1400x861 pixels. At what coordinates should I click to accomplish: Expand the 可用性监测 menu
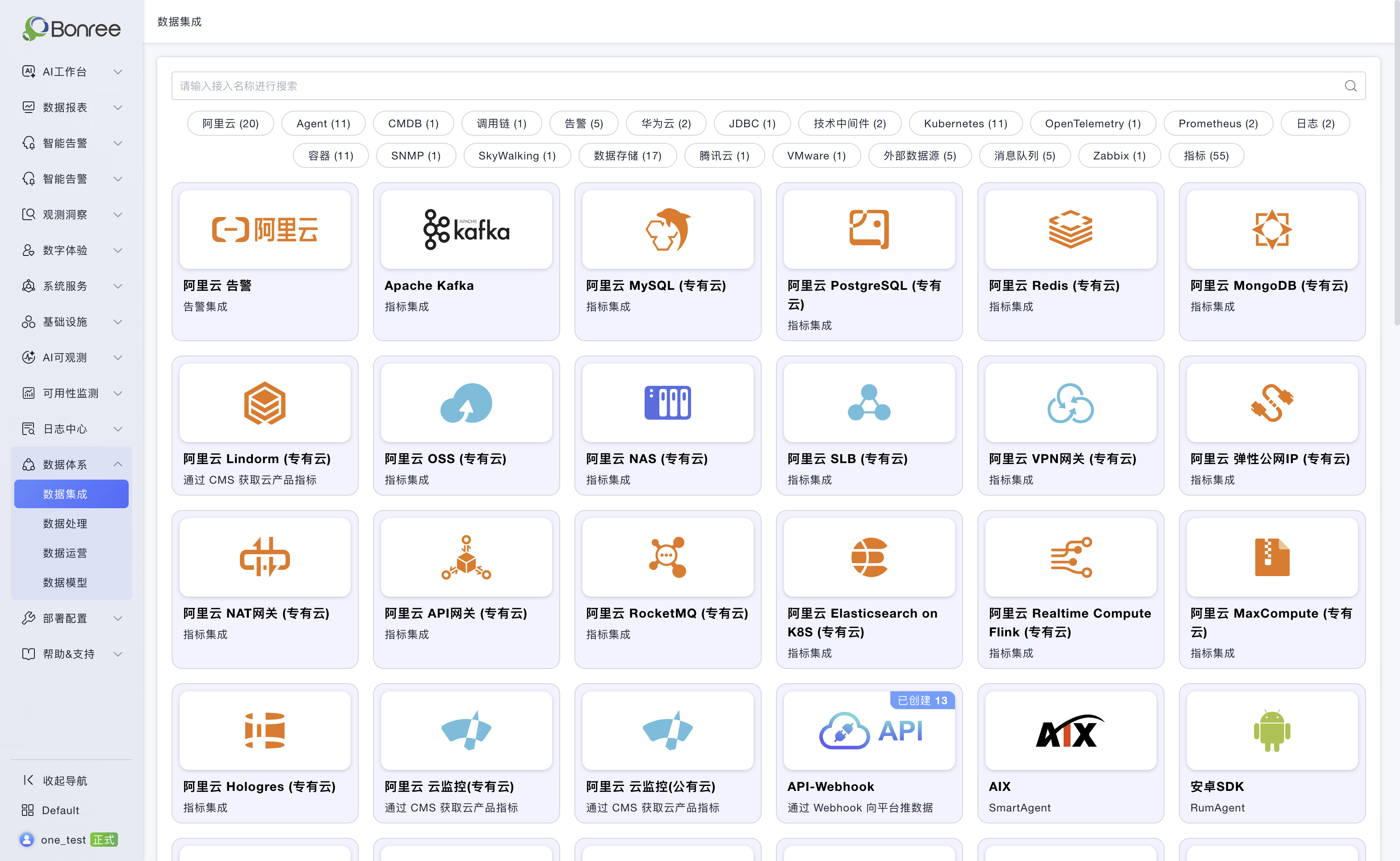pos(72,393)
